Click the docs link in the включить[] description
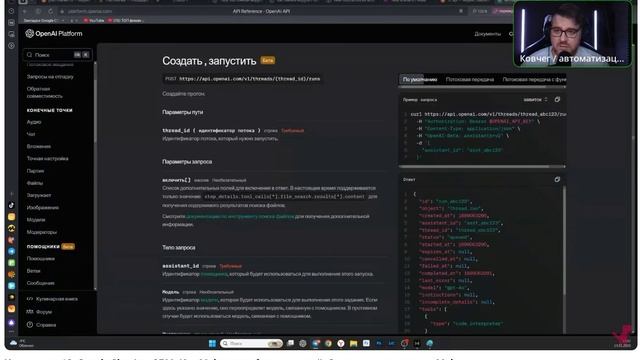 (240, 216)
